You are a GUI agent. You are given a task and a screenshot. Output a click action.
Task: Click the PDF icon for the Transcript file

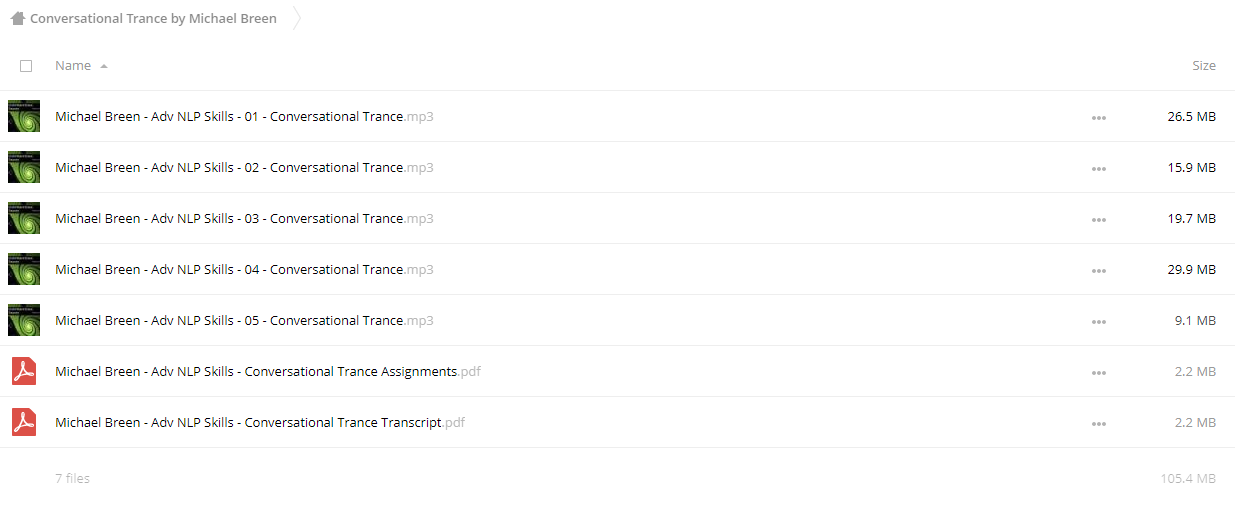coord(24,422)
